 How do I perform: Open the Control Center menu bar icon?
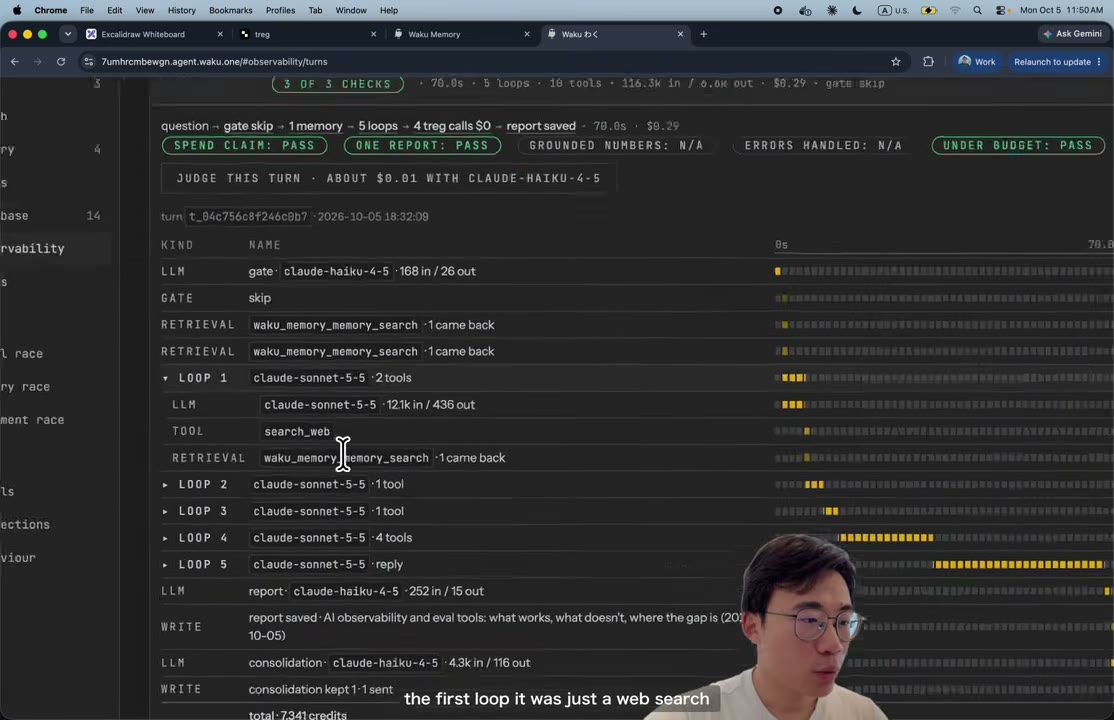pyautogui.click(x=1001, y=11)
